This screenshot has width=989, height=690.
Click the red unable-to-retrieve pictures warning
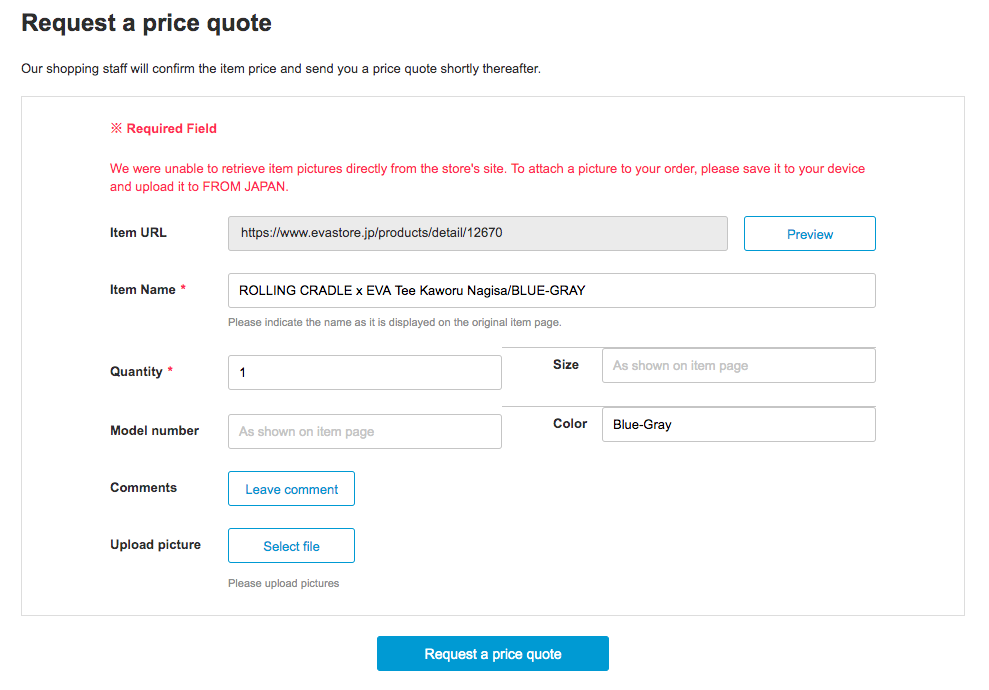click(x=487, y=177)
